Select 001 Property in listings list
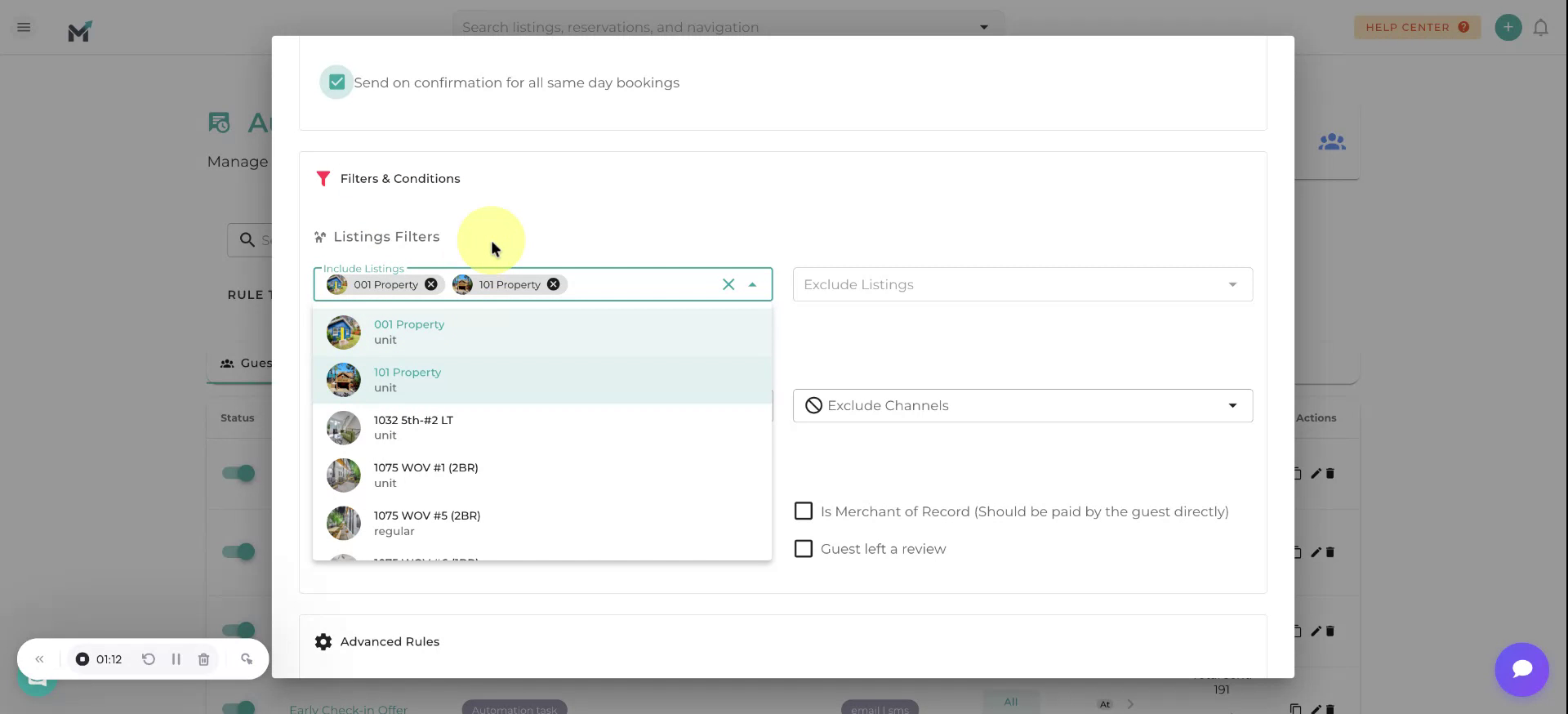The width and height of the screenshot is (1568, 714). pyautogui.click(x=542, y=332)
